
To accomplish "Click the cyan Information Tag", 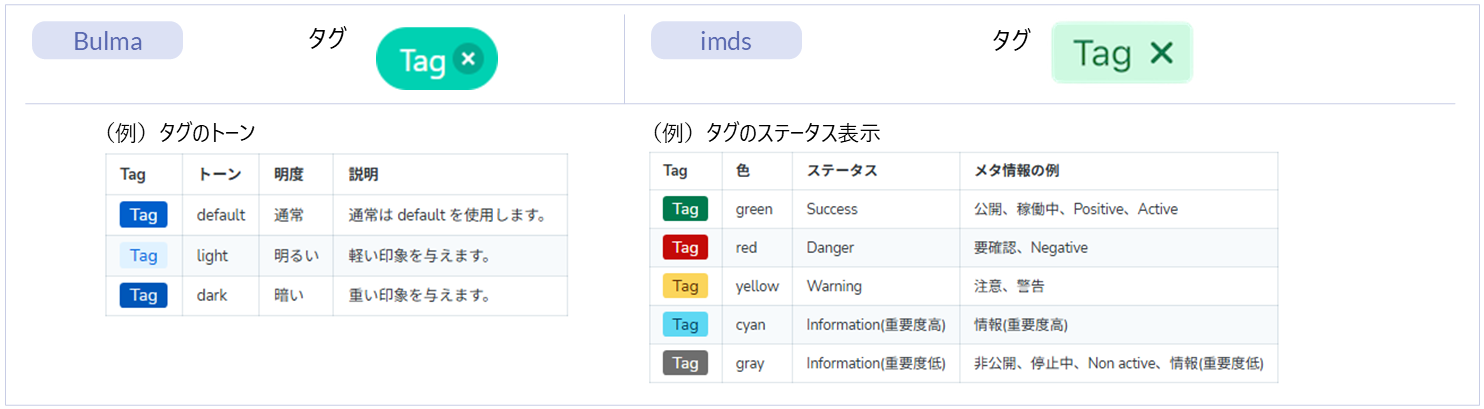I will [685, 325].
